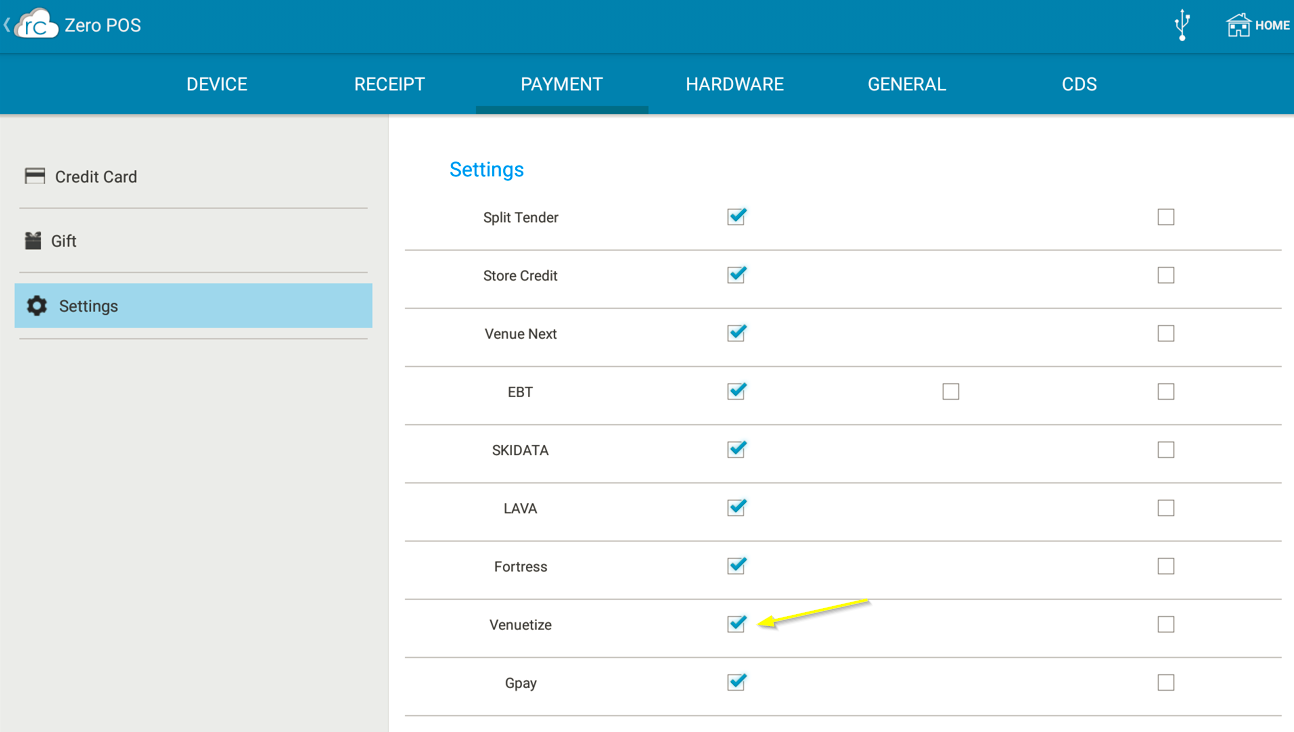Check the right-side box for Fortress
This screenshot has width=1294, height=732.
click(1166, 566)
